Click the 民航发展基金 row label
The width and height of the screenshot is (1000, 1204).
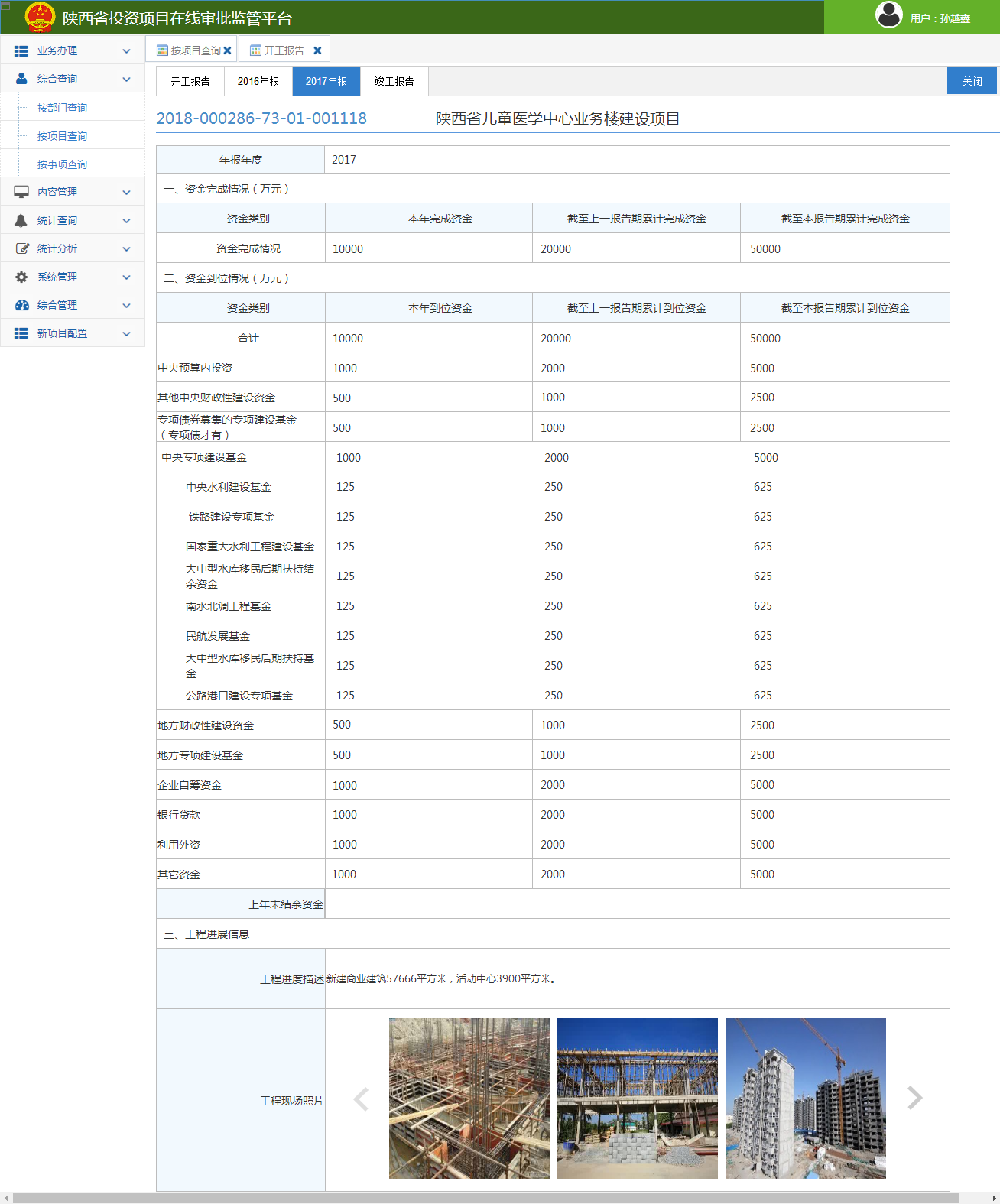pos(218,636)
